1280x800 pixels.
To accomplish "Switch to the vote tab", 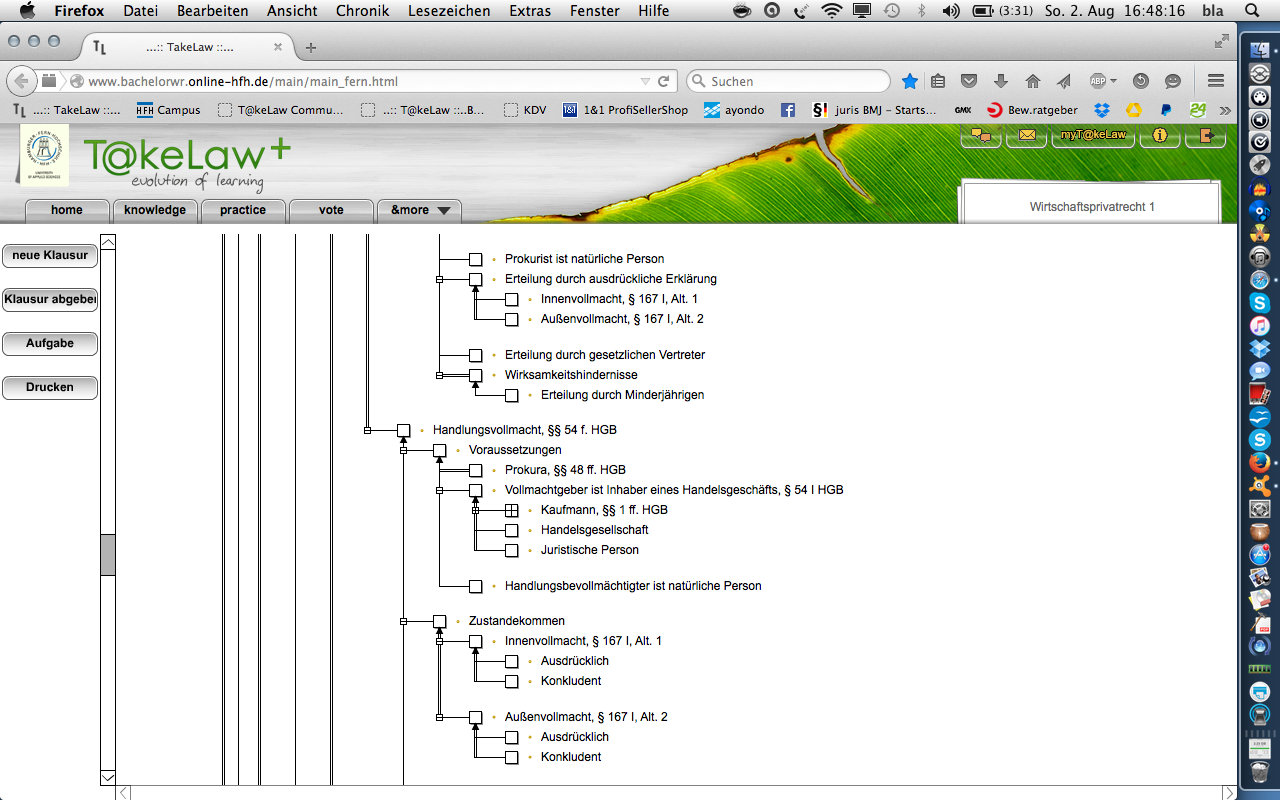I will tap(331, 210).
